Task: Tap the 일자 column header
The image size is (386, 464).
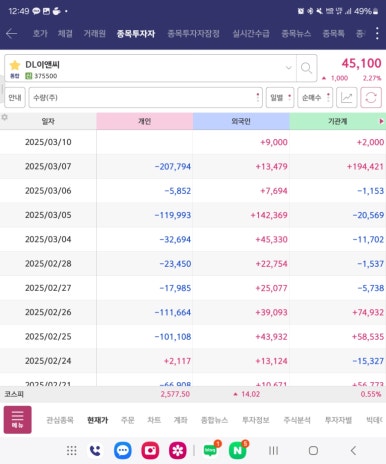Action: click(48, 121)
